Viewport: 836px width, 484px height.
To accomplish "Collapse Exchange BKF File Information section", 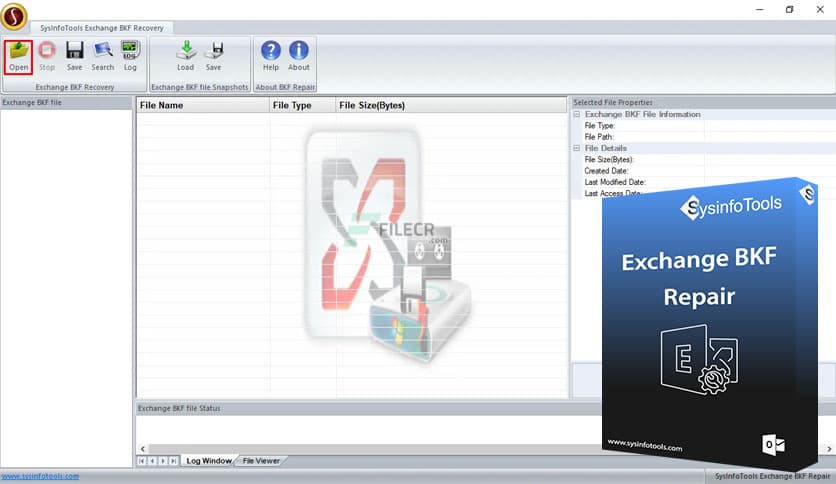I will pos(576,114).
